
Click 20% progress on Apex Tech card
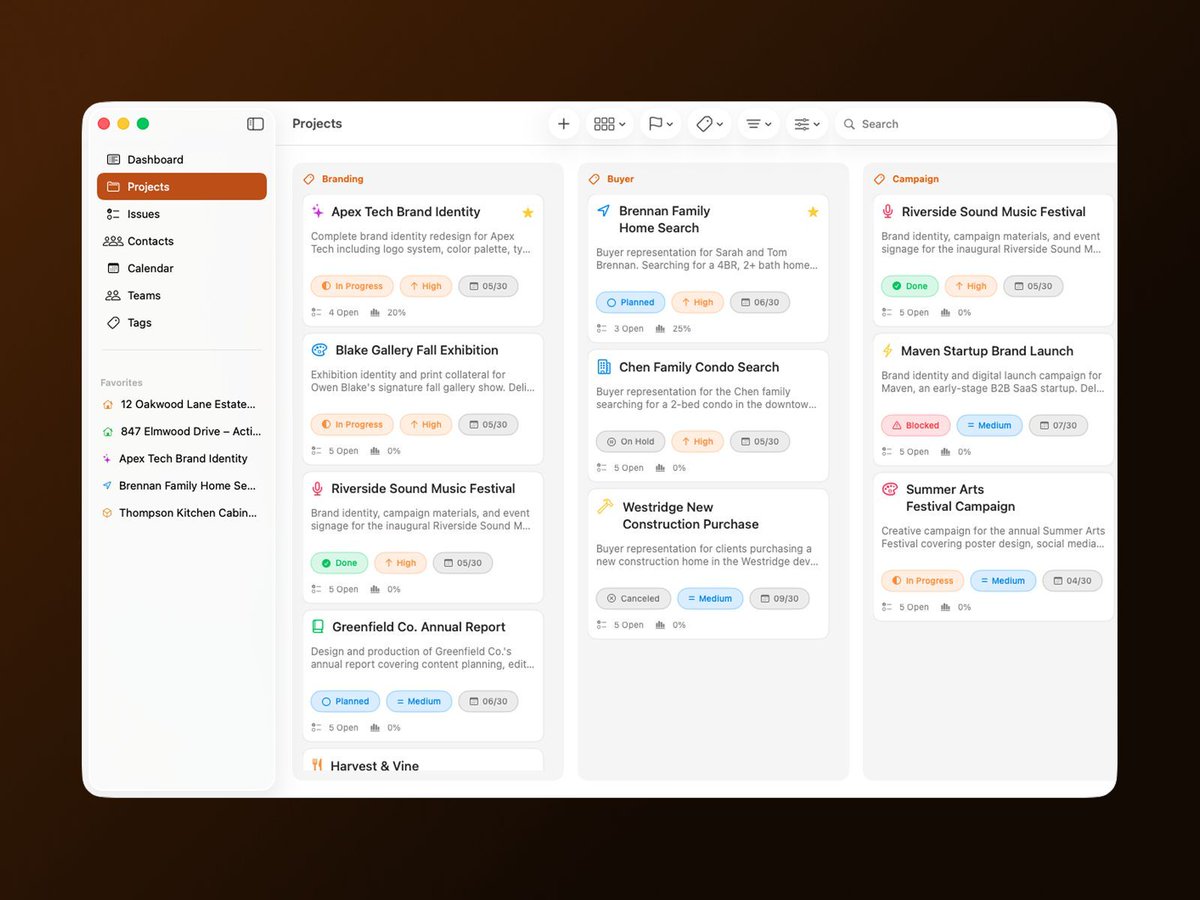point(388,313)
